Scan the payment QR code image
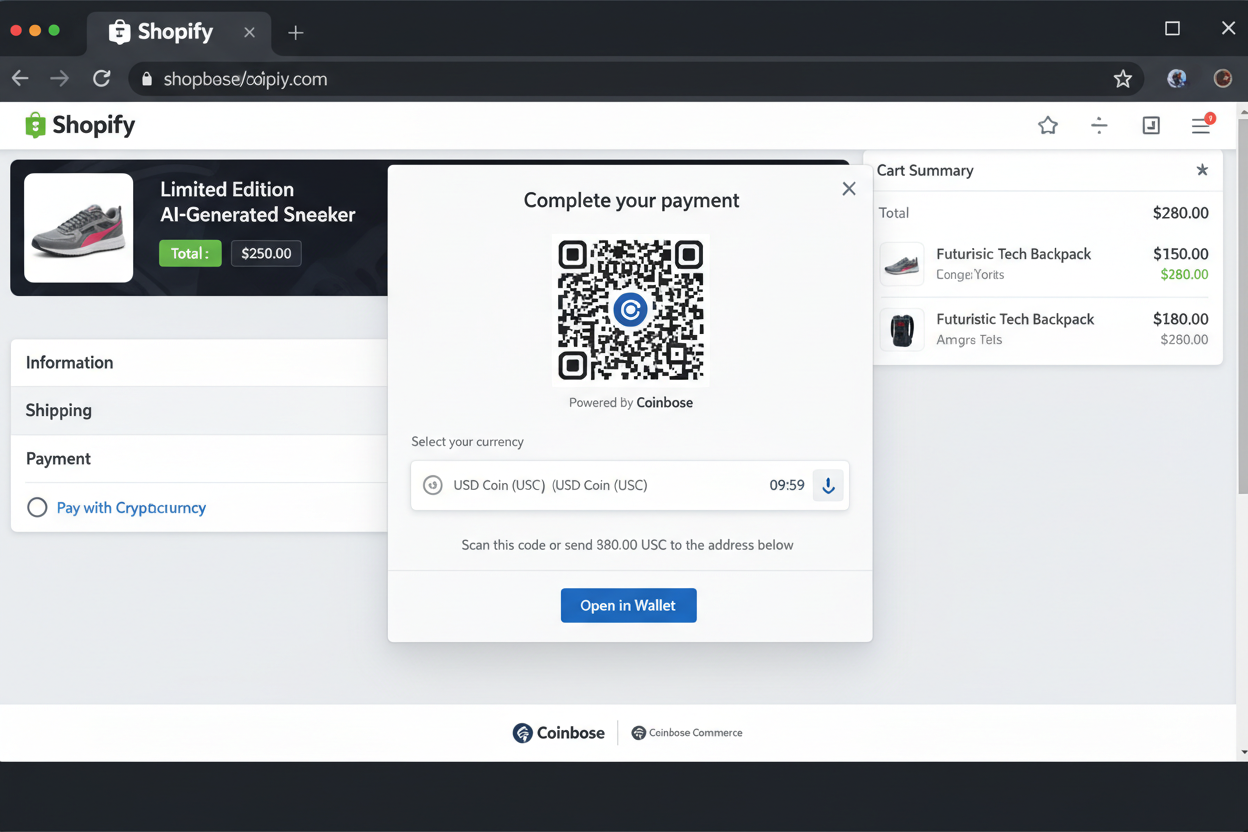This screenshot has height=832, width=1248. tap(630, 310)
